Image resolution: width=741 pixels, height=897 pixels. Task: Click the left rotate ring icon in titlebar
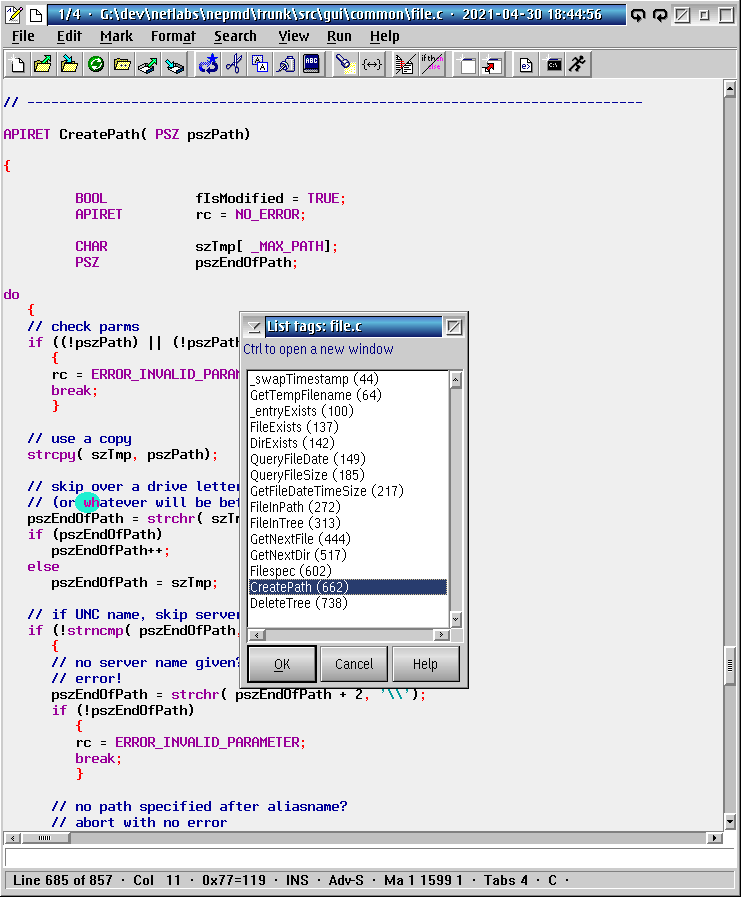638,15
